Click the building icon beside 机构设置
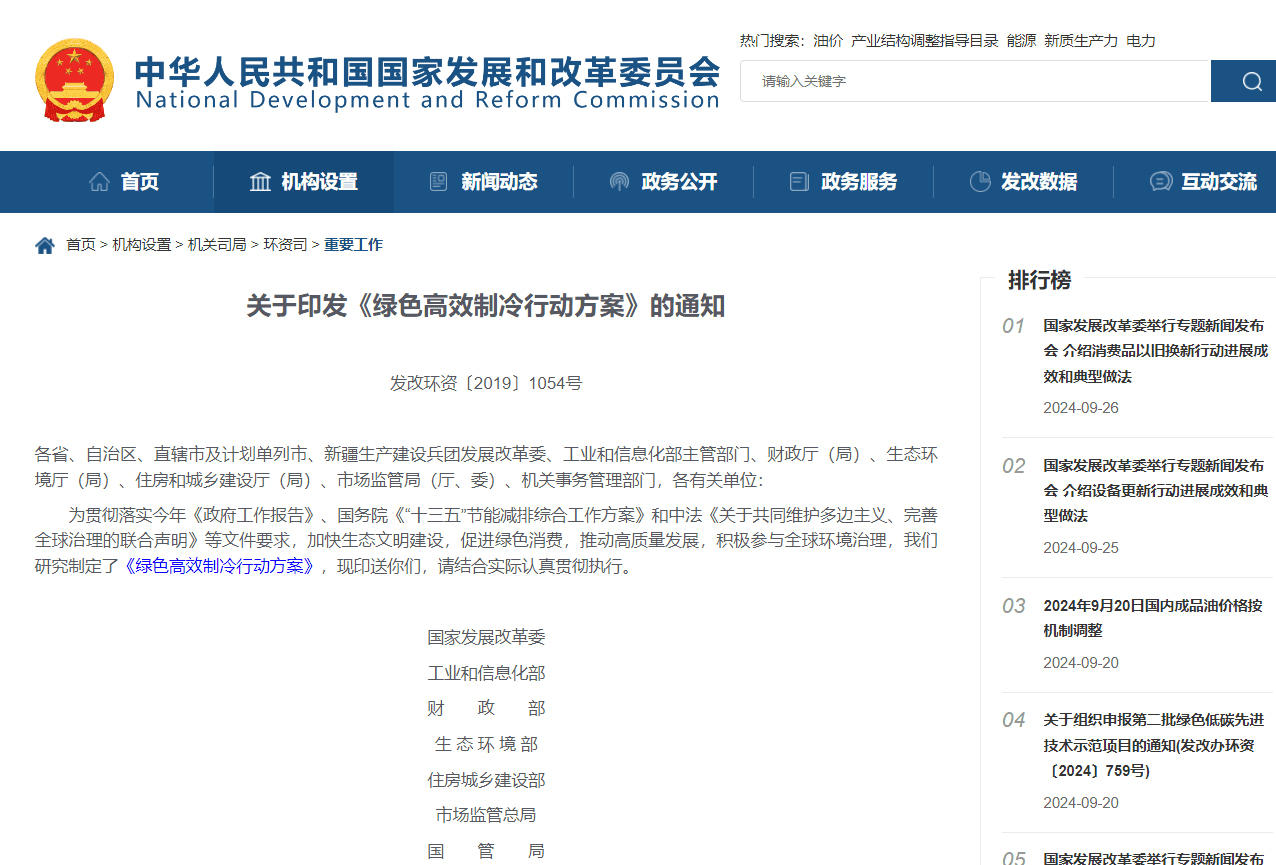The height and width of the screenshot is (865, 1276). click(260, 182)
